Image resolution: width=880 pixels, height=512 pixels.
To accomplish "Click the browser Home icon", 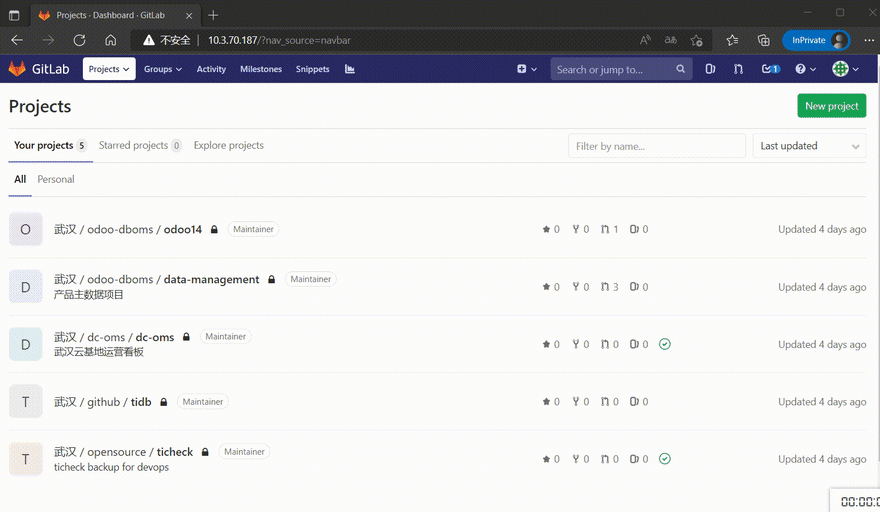I will pyautogui.click(x=111, y=40).
